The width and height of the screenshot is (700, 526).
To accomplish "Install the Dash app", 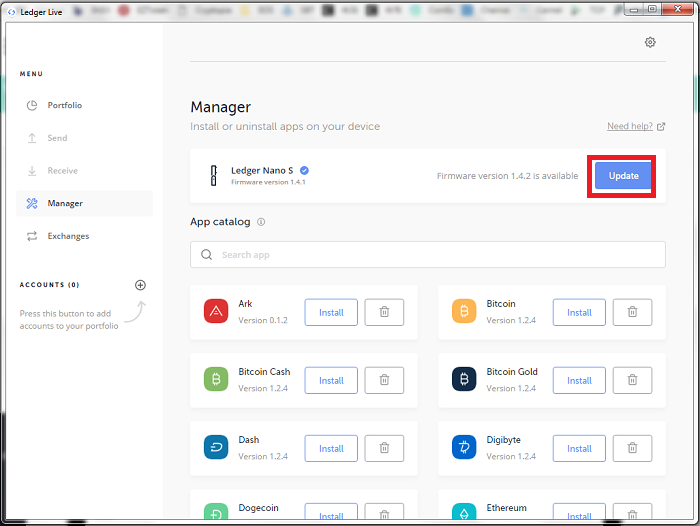I will [331, 448].
